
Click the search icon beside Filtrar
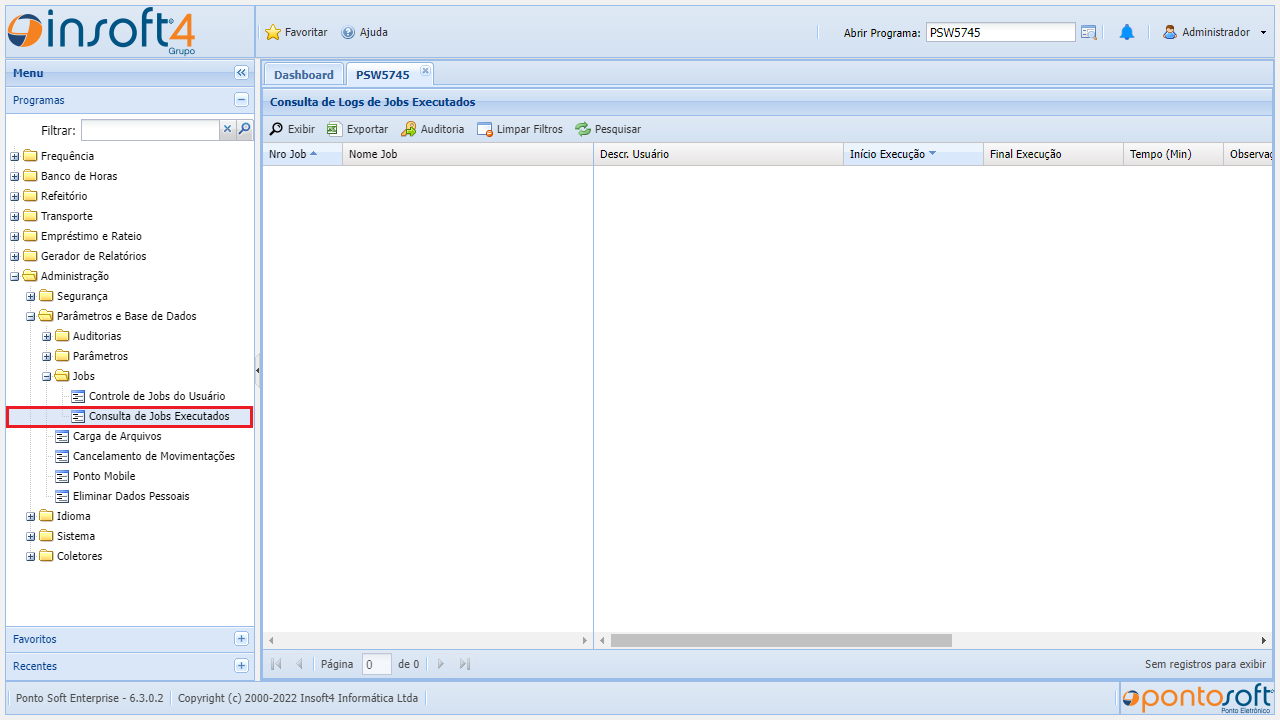[245, 129]
